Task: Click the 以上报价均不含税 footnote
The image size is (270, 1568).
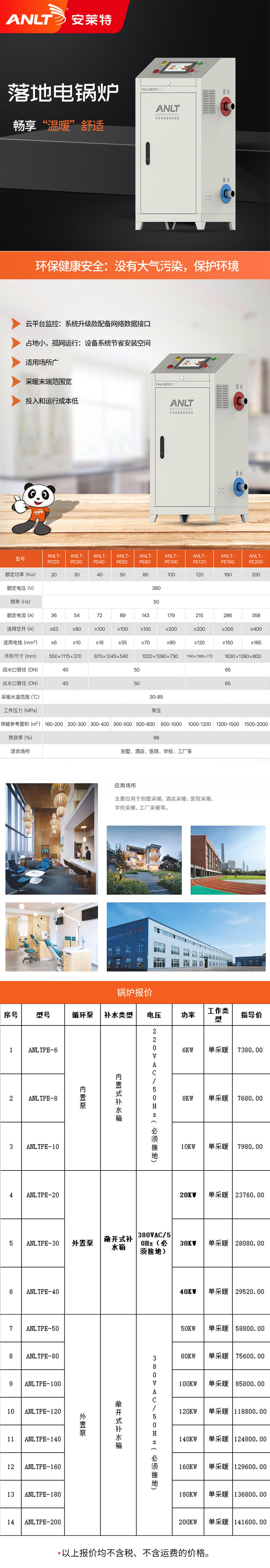Action: pos(135,1553)
